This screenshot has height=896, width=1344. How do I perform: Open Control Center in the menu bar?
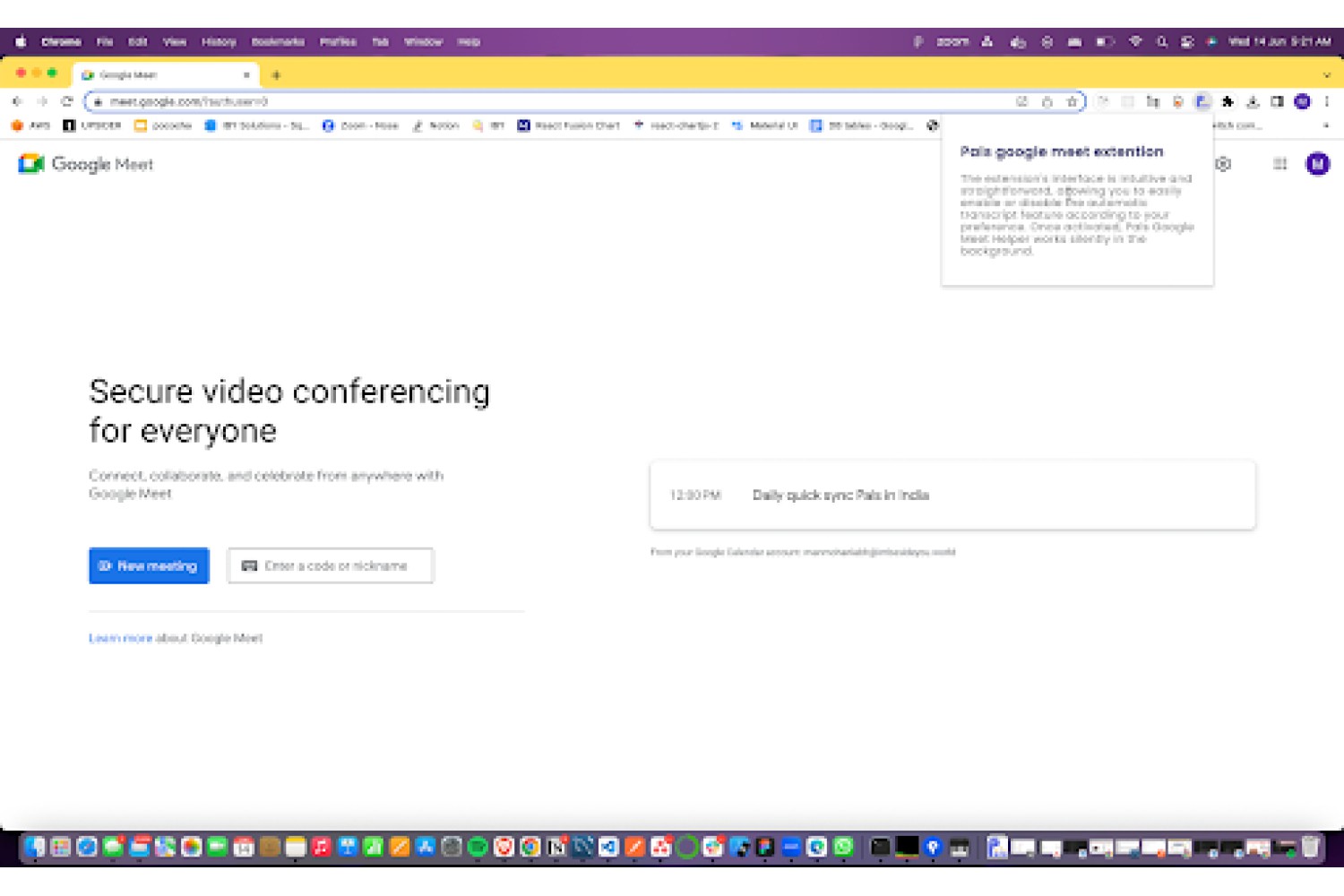[1187, 42]
